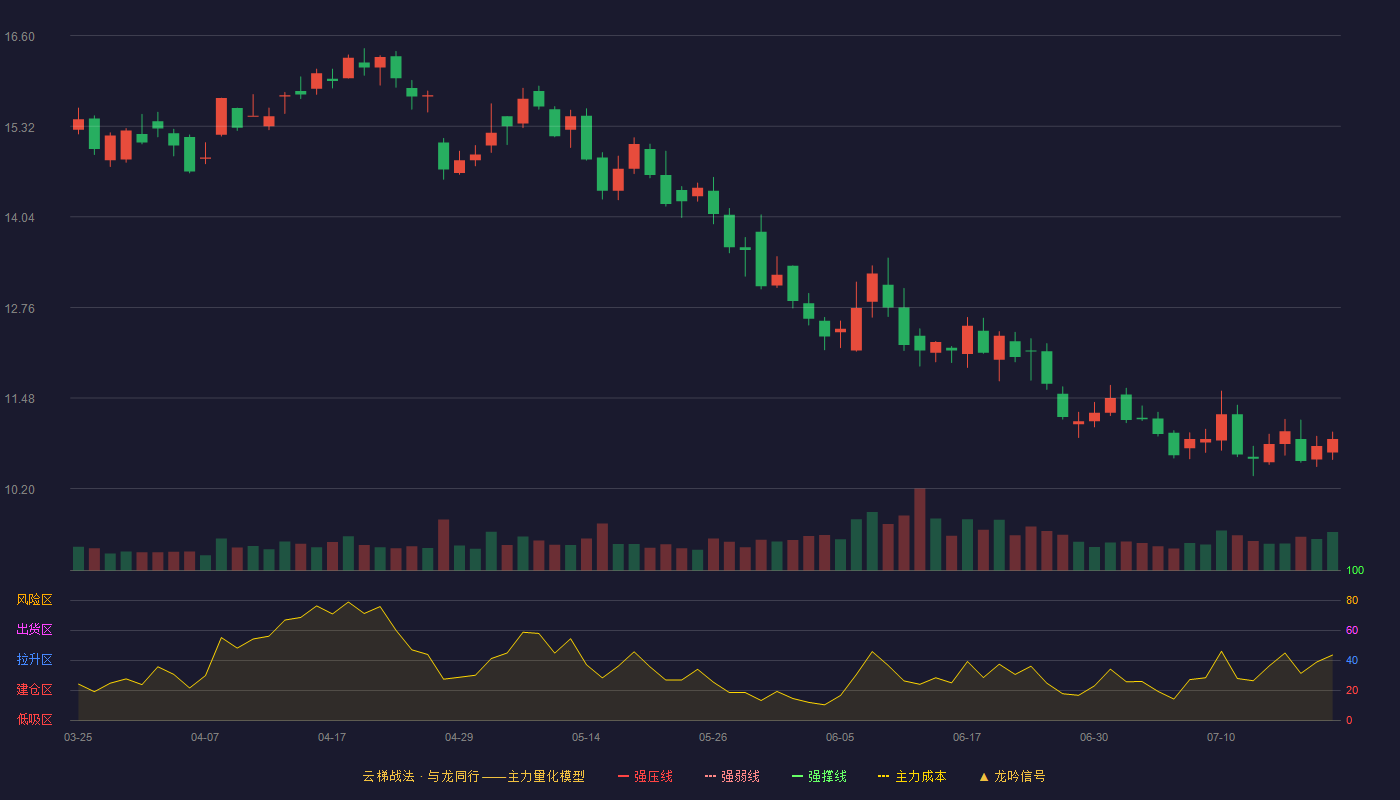
Task: Click the 龙吟信号 triangle legend icon
Action: click(x=984, y=776)
